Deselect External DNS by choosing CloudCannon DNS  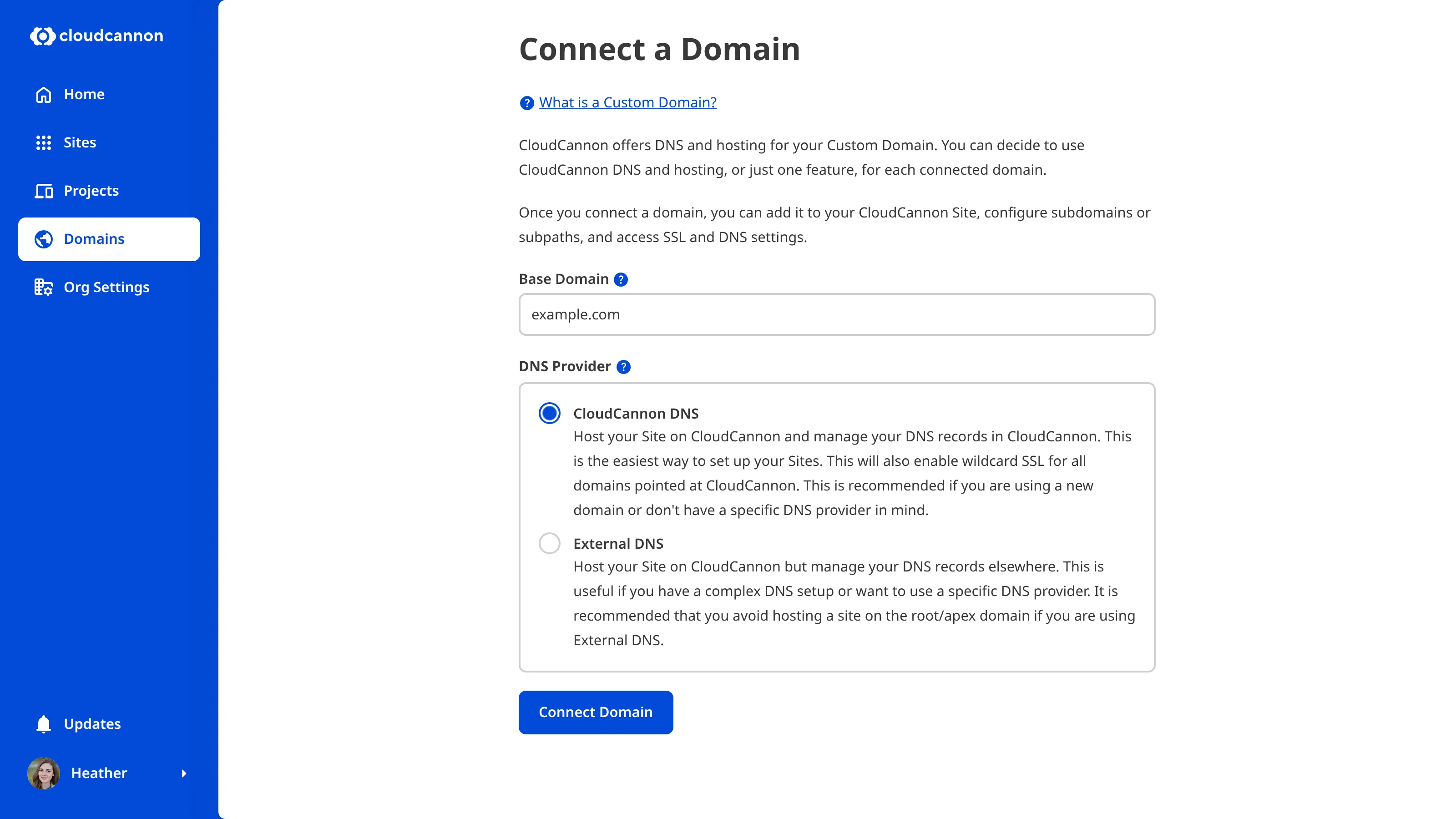(549, 413)
